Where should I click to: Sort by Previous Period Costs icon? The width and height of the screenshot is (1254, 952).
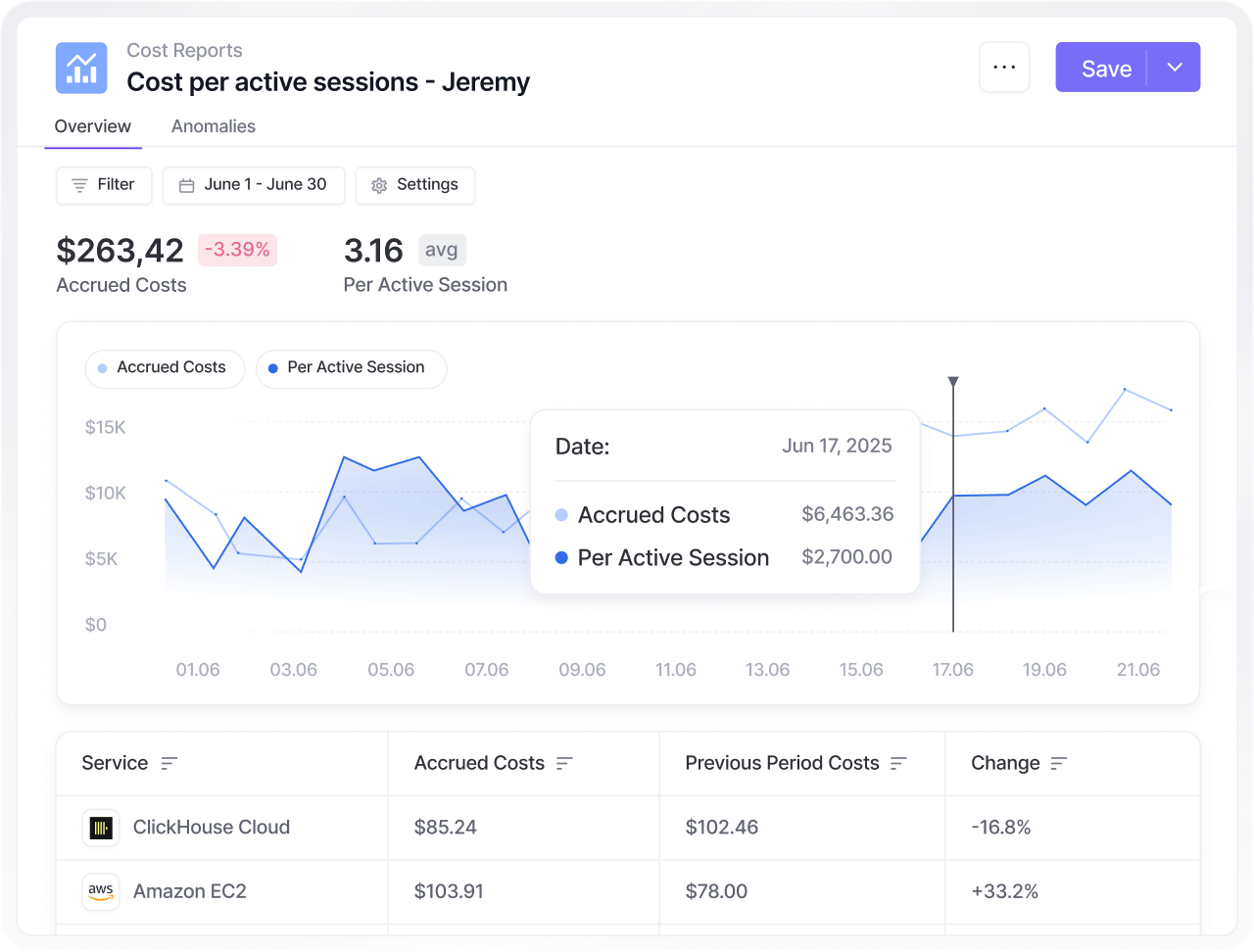point(899,764)
